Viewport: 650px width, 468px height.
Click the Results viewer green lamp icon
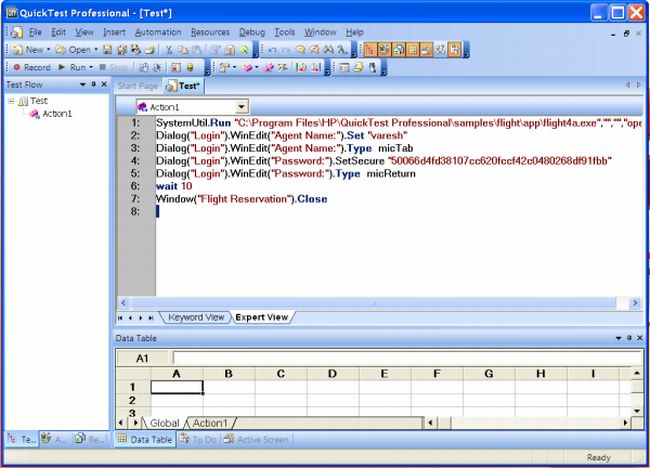click(190, 67)
